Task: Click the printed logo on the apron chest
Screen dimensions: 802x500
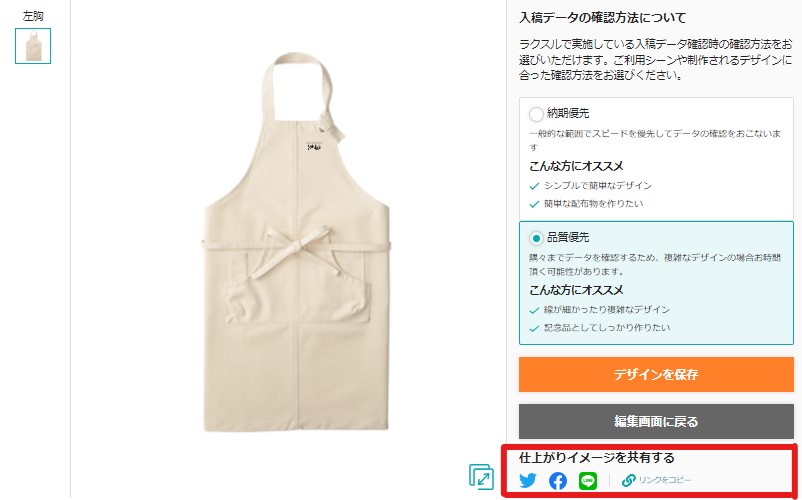Action: (313, 147)
